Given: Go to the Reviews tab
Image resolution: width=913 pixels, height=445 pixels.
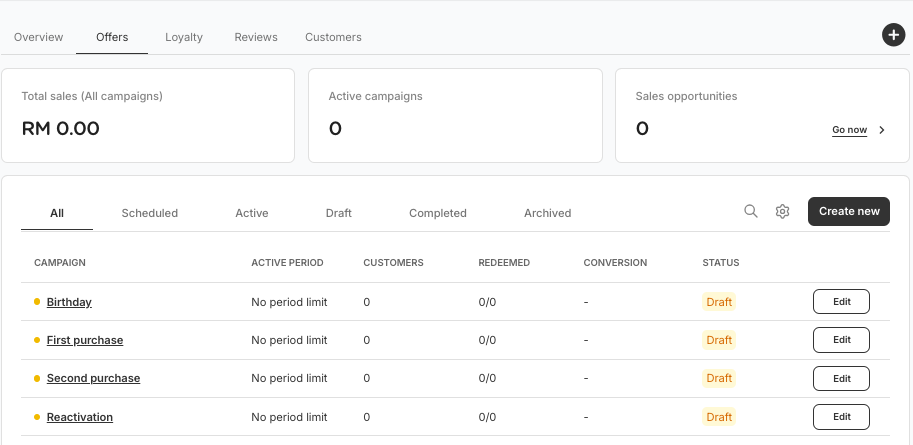Looking at the screenshot, I should (x=256, y=37).
